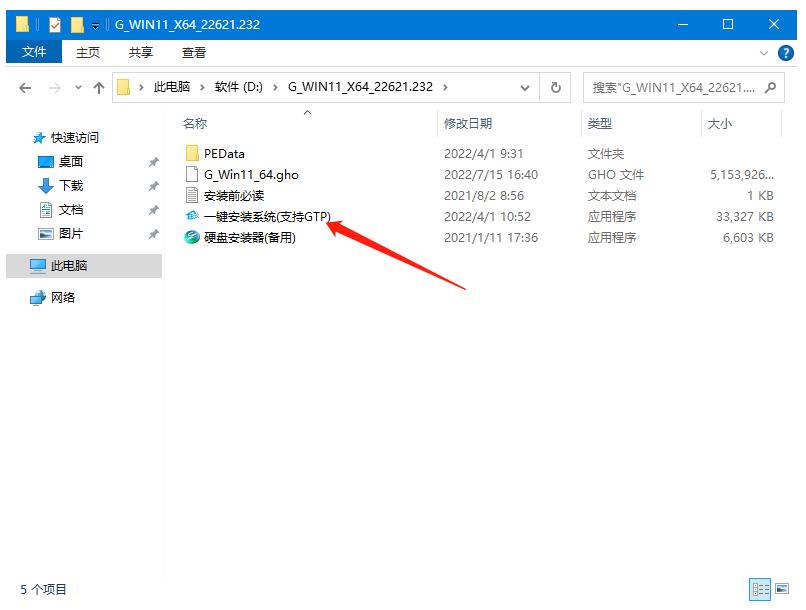Expand the G_WIN11_X64_22621.232 breadcrumb chevron
This screenshot has width=806, height=610.
[445, 88]
